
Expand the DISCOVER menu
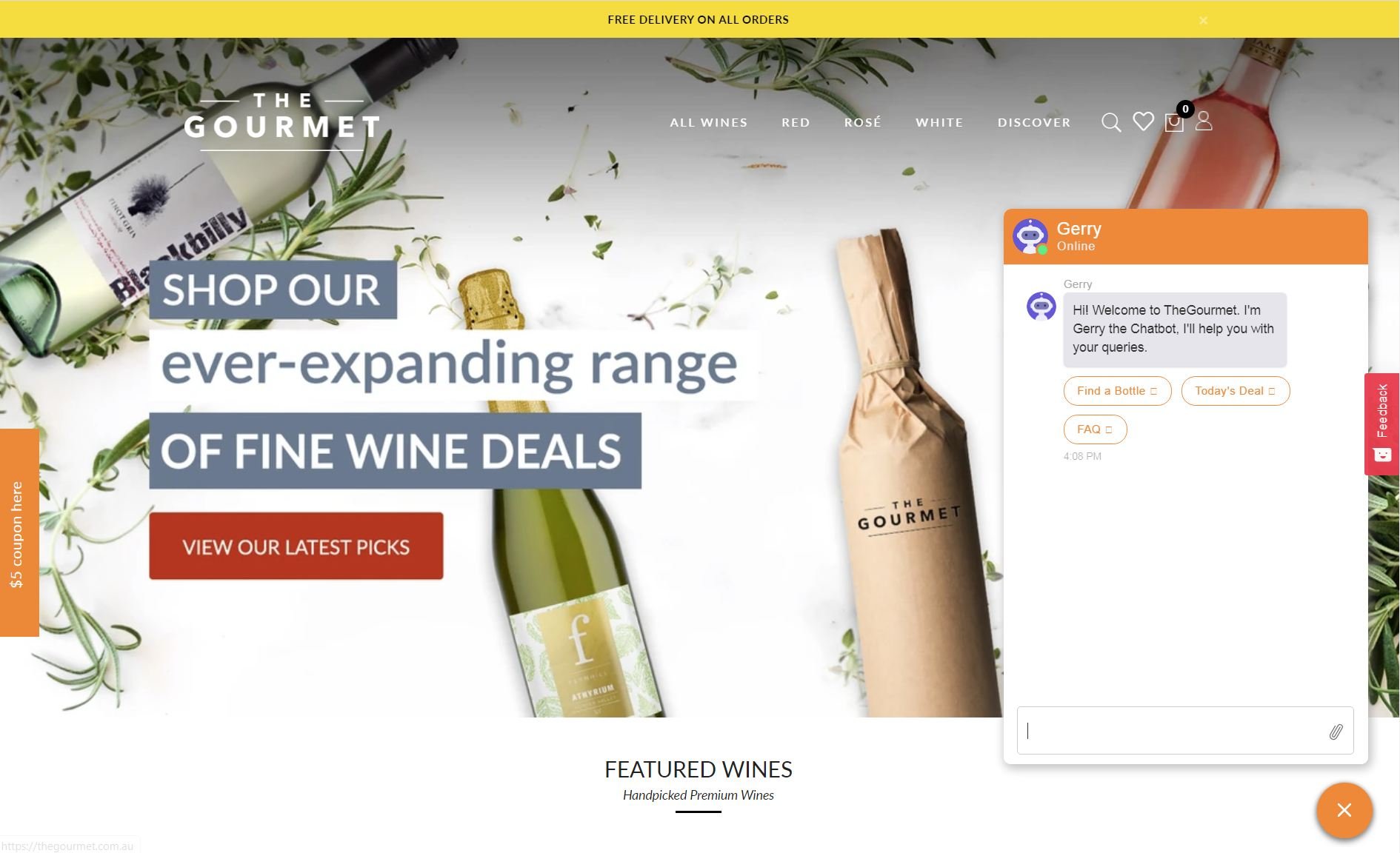1034,122
